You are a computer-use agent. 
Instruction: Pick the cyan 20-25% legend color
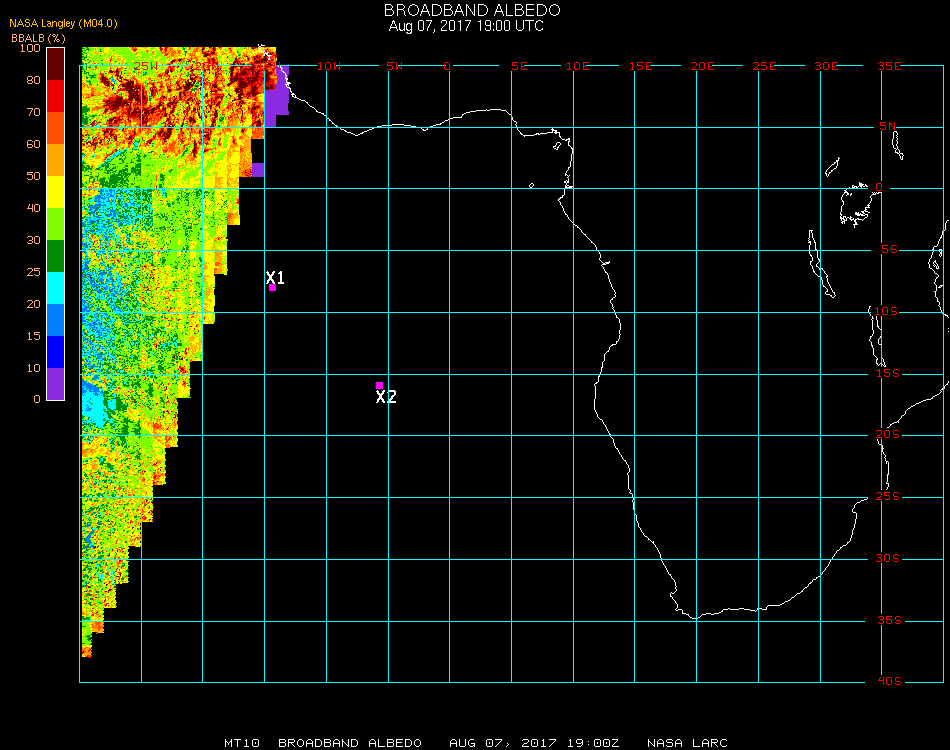coord(56,288)
